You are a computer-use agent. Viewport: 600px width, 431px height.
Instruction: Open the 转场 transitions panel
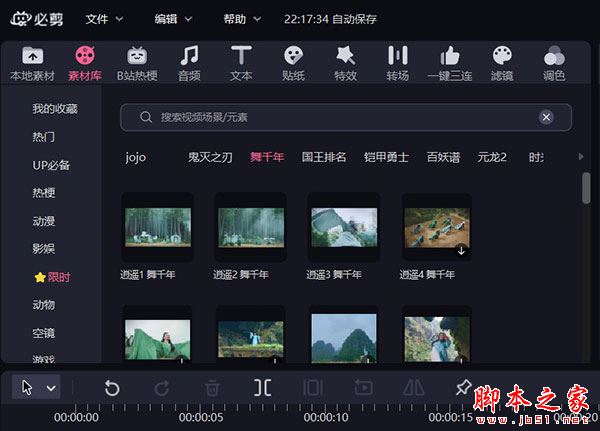coord(398,64)
